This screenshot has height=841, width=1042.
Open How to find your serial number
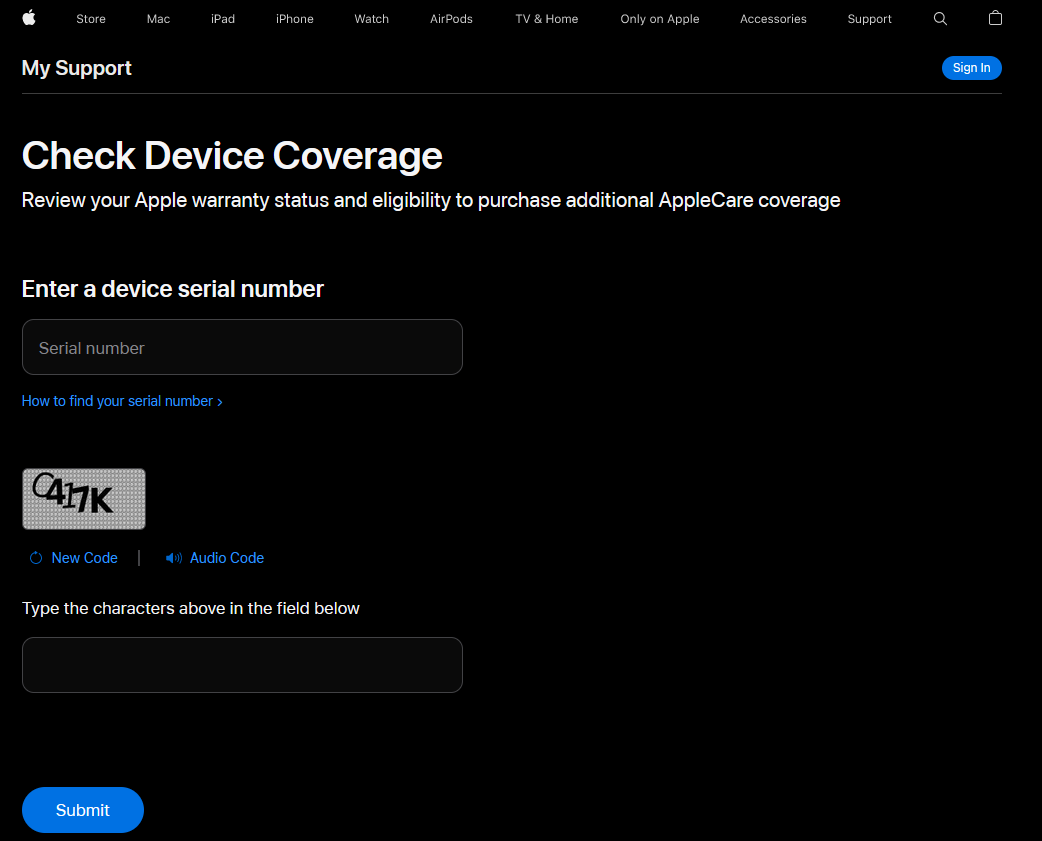point(122,401)
